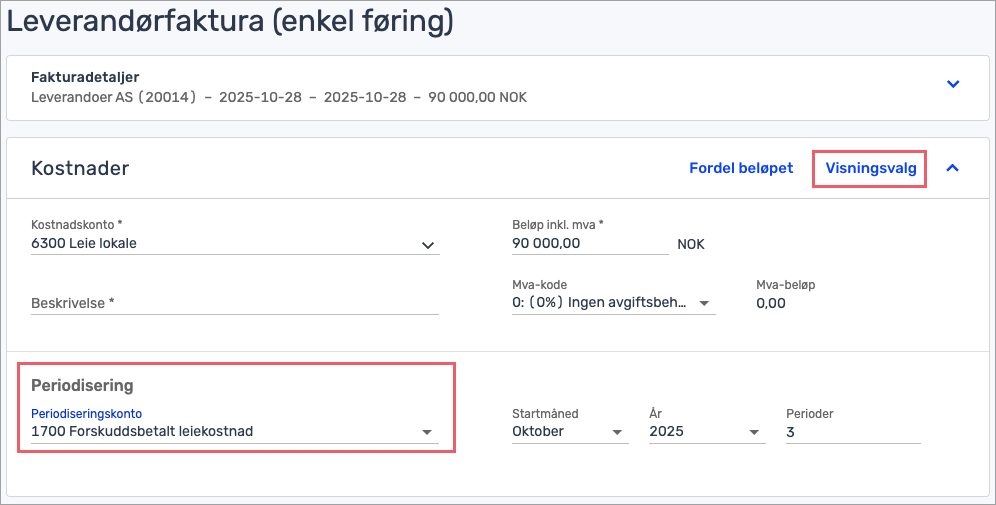Edit the Perioder field showing 3
The height and width of the screenshot is (505, 996).
(850, 431)
